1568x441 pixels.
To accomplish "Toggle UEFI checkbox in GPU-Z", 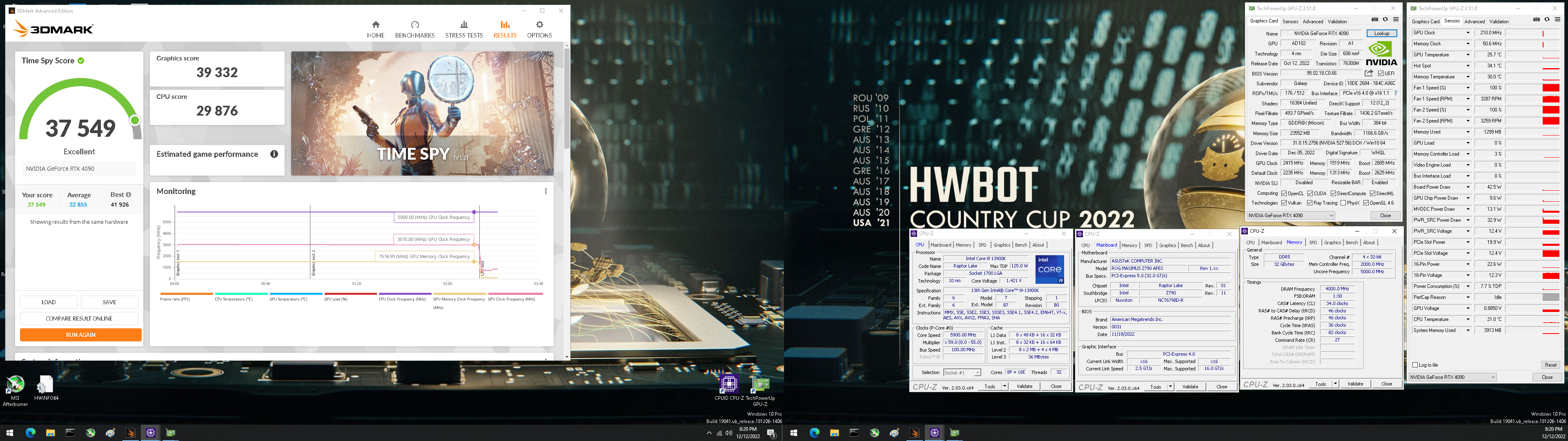I will click(1381, 73).
